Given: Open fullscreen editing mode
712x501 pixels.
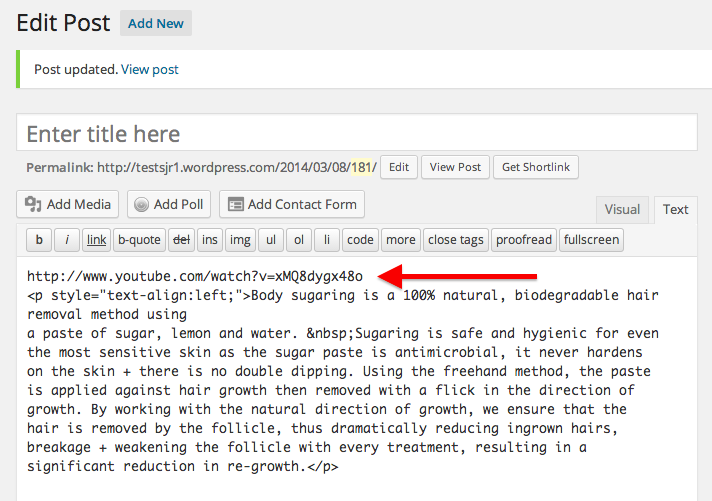Looking at the screenshot, I should coord(591,240).
